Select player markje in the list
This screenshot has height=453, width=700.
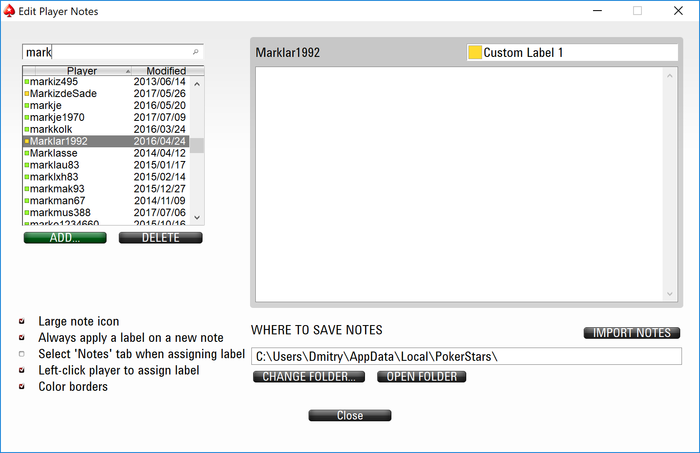tap(106, 105)
